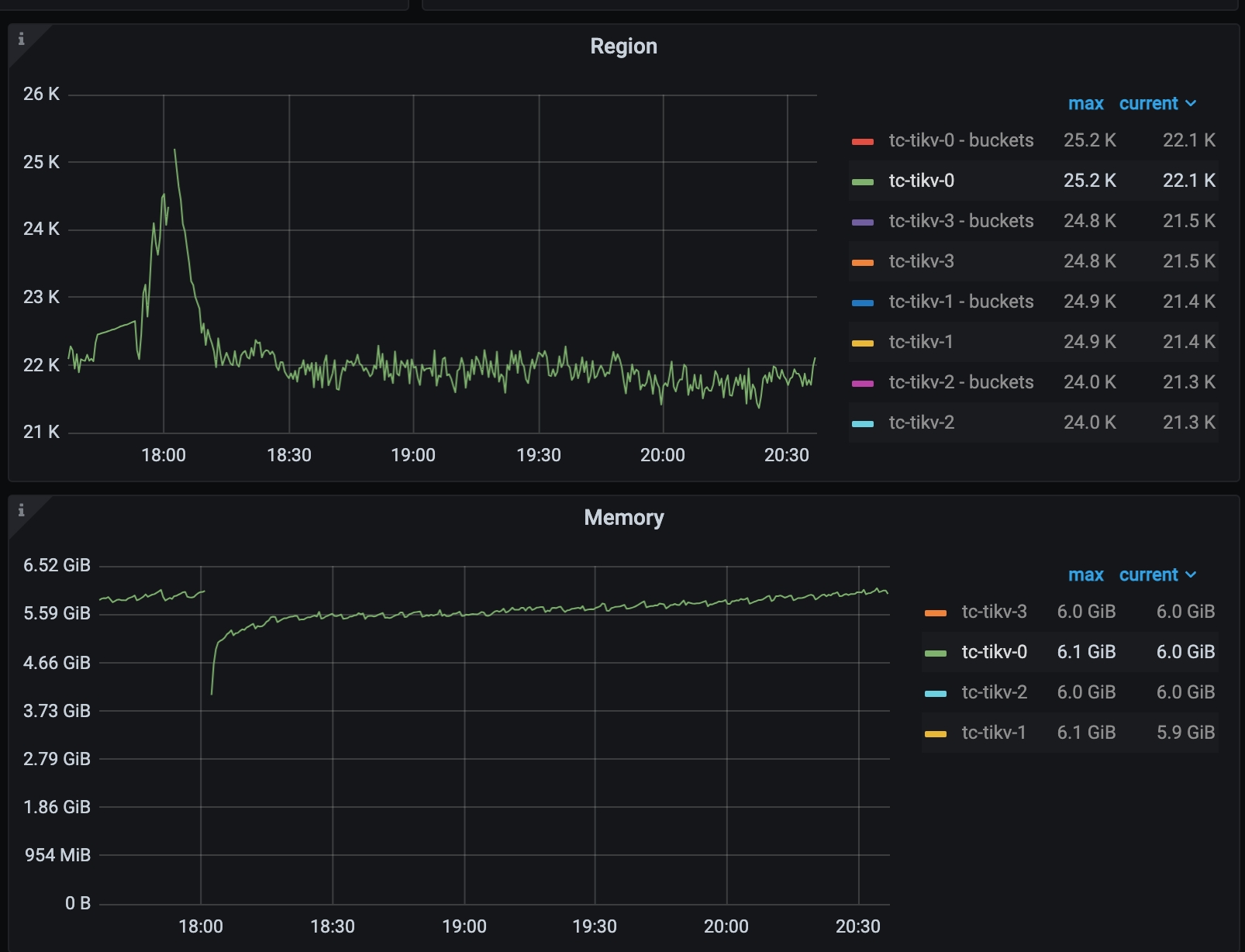1245x952 pixels.
Task: Open the chevron dropdown next to current in Region legend
Action: coord(1192,103)
